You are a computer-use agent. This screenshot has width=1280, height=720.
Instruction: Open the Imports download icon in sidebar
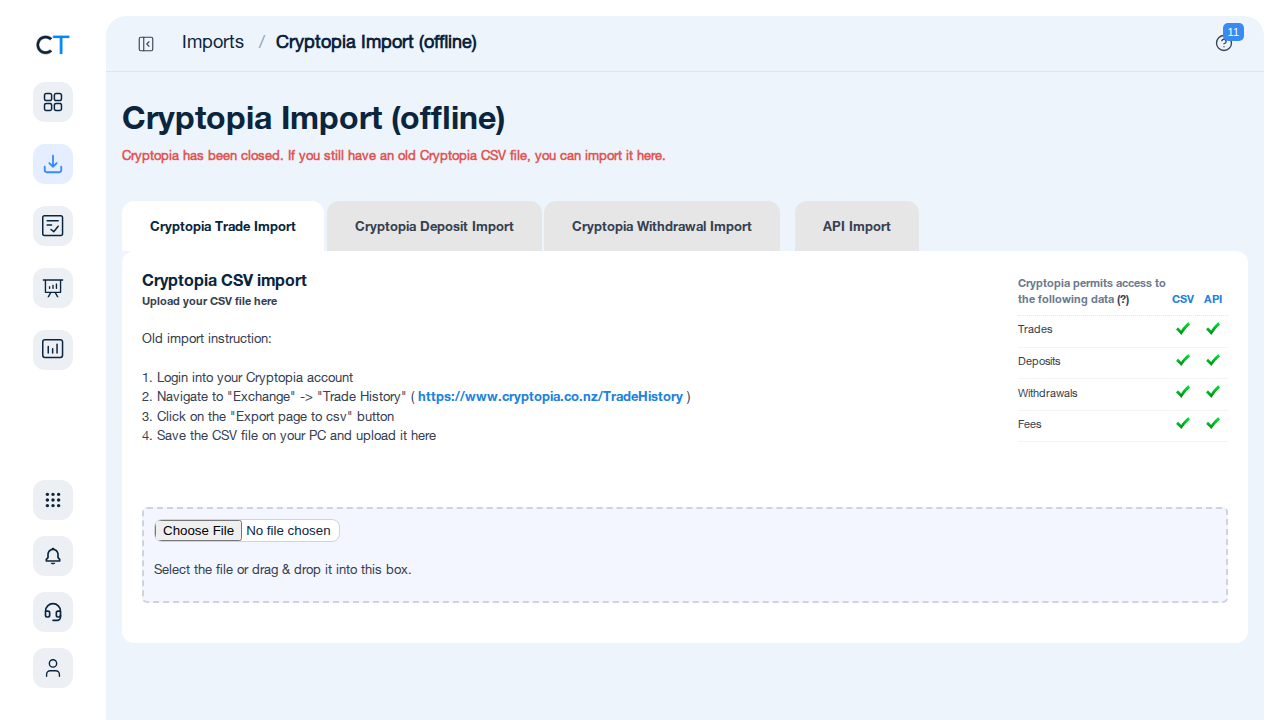point(53,164)
